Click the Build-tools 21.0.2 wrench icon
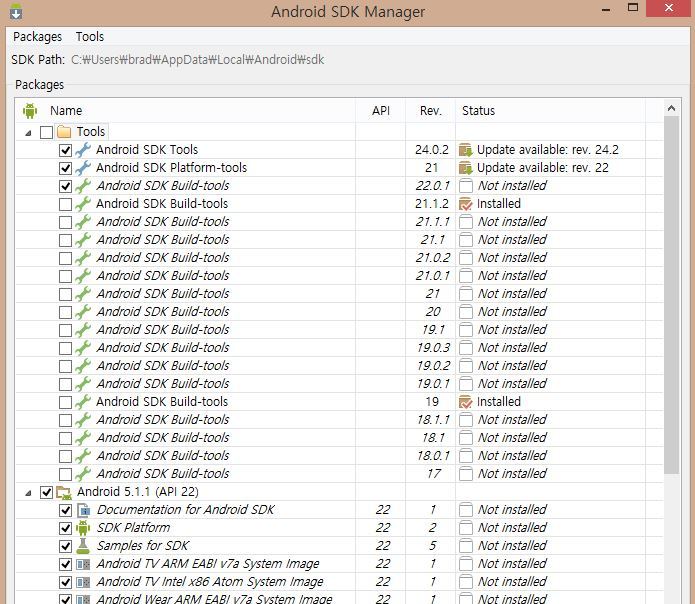Image resolution: width=695 pixels, height=604 pixels. (x=83, y=258)
